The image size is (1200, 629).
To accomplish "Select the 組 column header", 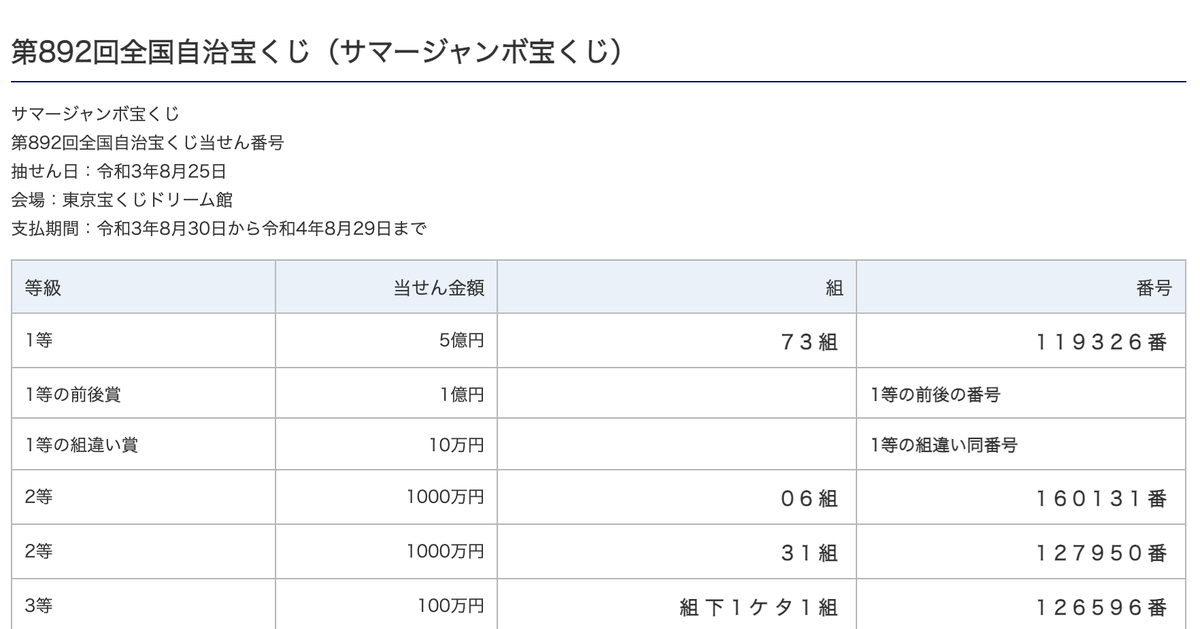I will click(x=834, y=288).
